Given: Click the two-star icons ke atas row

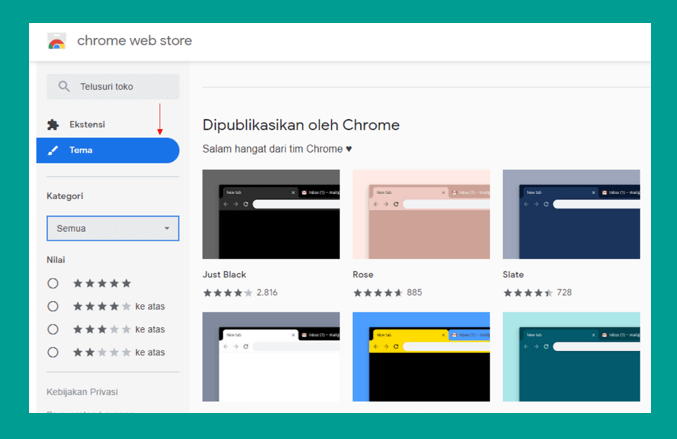Looking at the screenshot, I should tap(102, 352).
